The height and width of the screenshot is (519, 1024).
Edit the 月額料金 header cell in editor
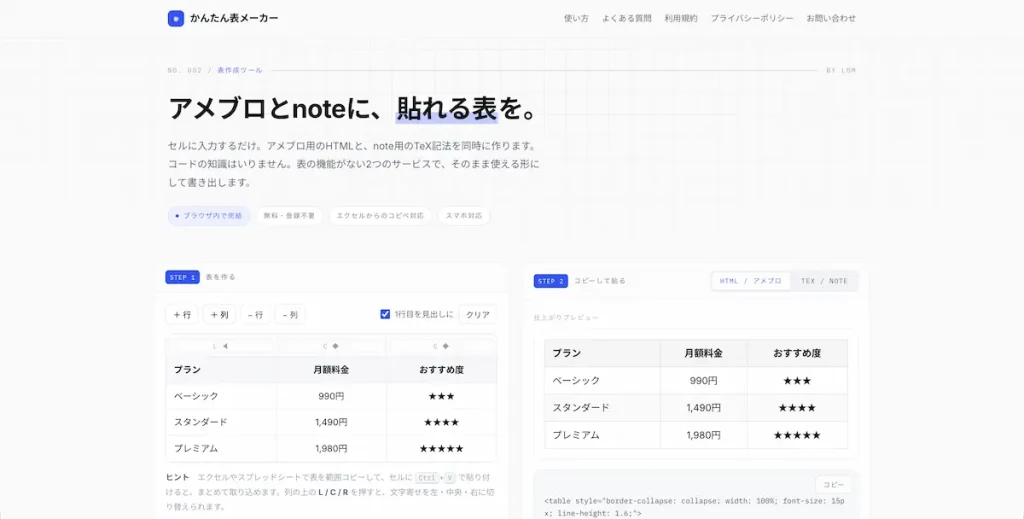click(x=331, y=370)
